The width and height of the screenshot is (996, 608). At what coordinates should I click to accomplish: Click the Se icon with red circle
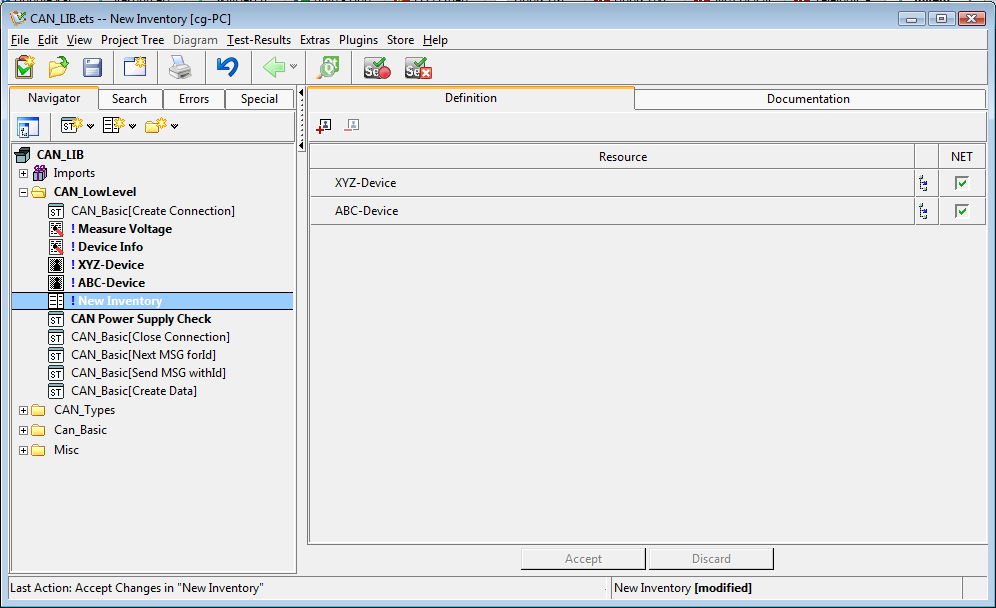(x=376, y=67)
